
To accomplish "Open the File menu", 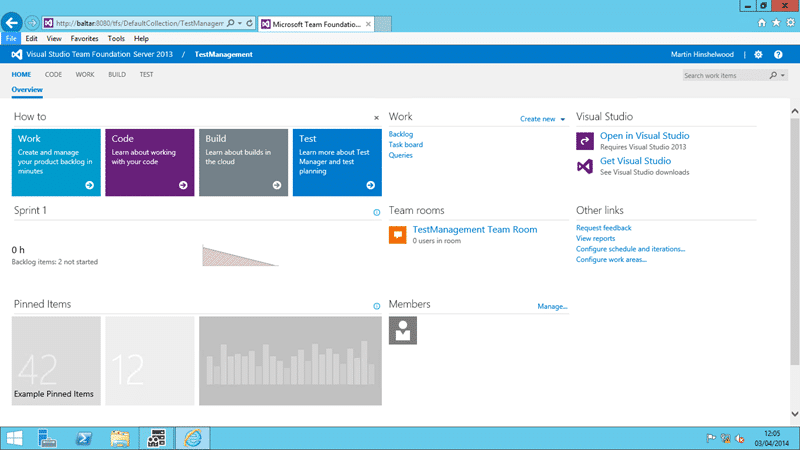I will (11, 38).
